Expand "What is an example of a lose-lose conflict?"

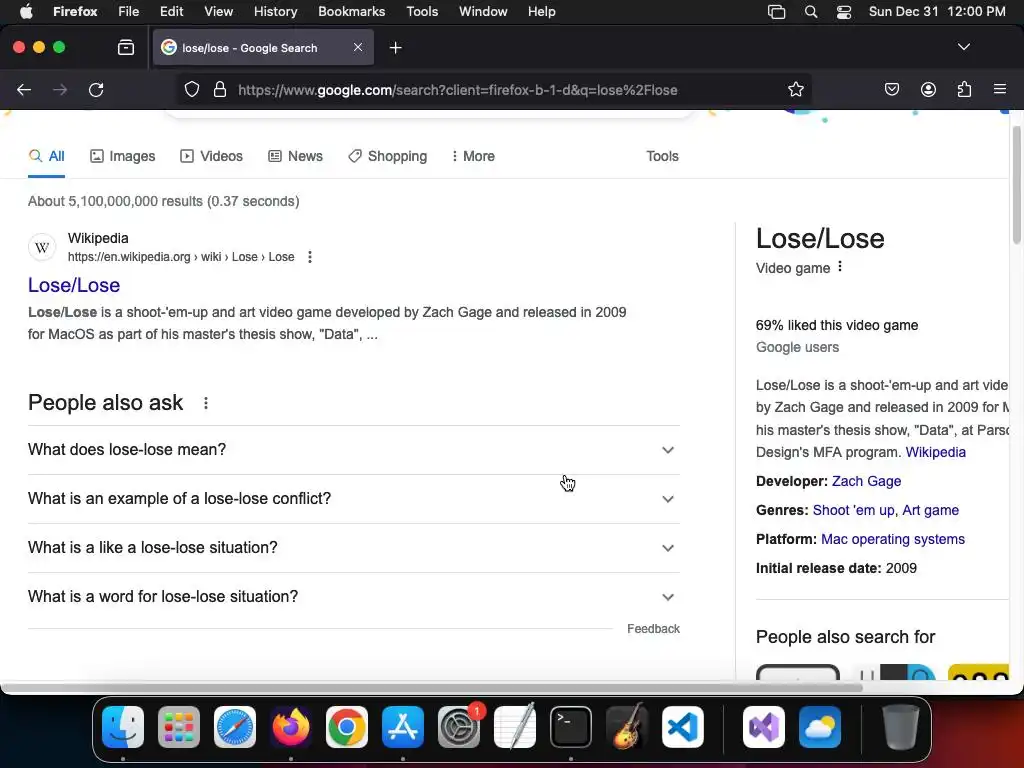coord(354,499)
